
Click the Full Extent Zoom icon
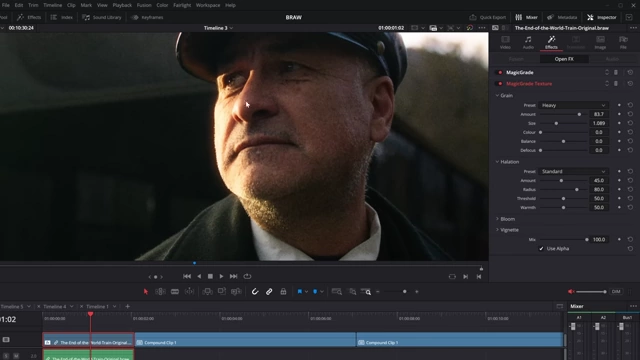337,292
